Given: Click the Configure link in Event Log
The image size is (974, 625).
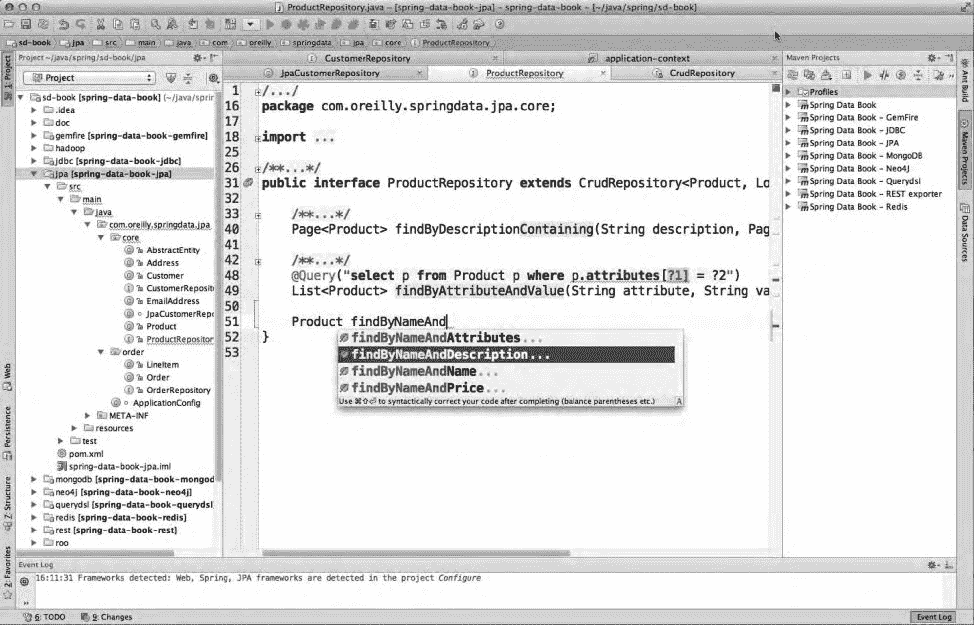Looking at the screenshot, I should pyautogui.click(x=462, y=578).
